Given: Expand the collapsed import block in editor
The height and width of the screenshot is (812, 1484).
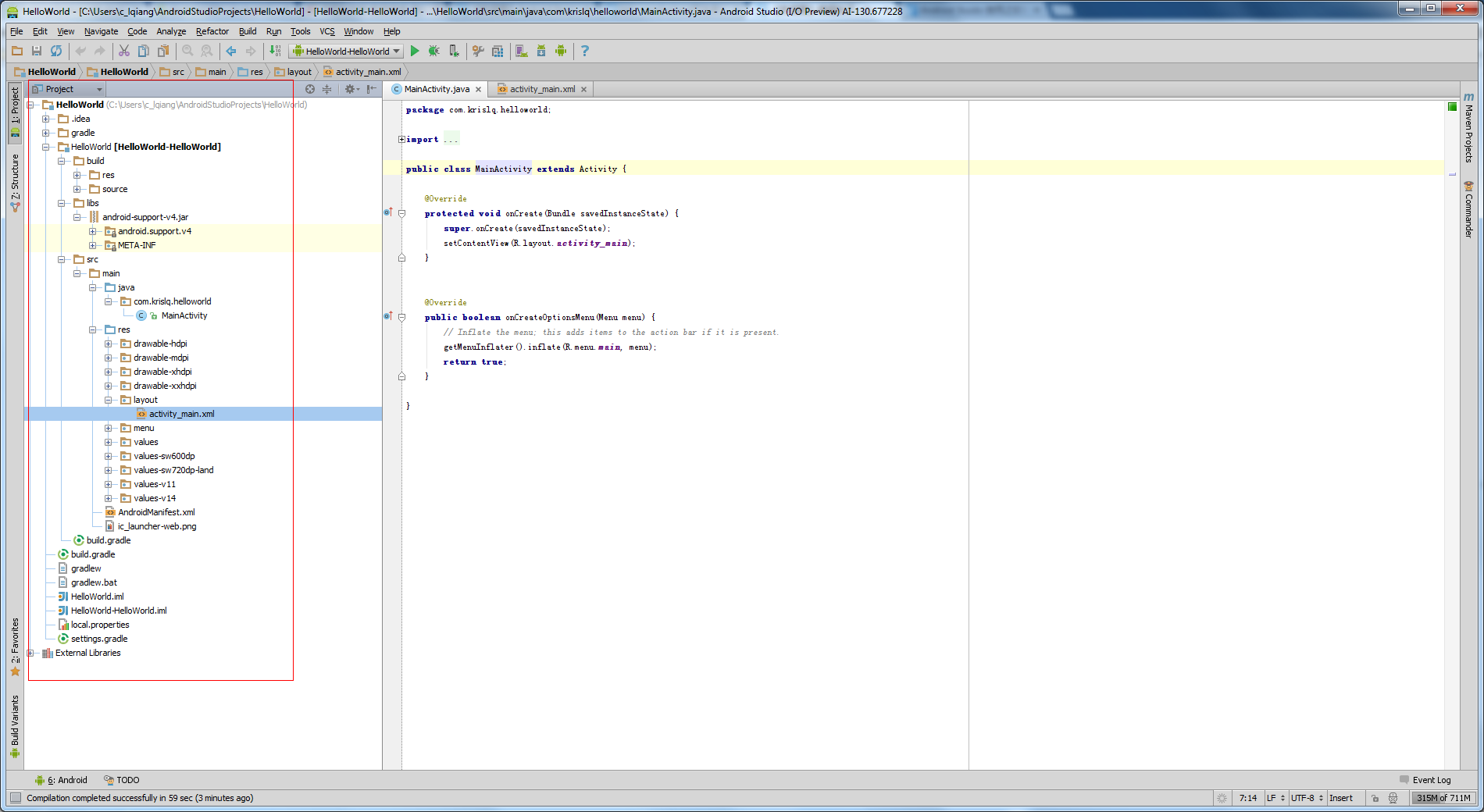Looking at the screenshot, I should [401, 140].
